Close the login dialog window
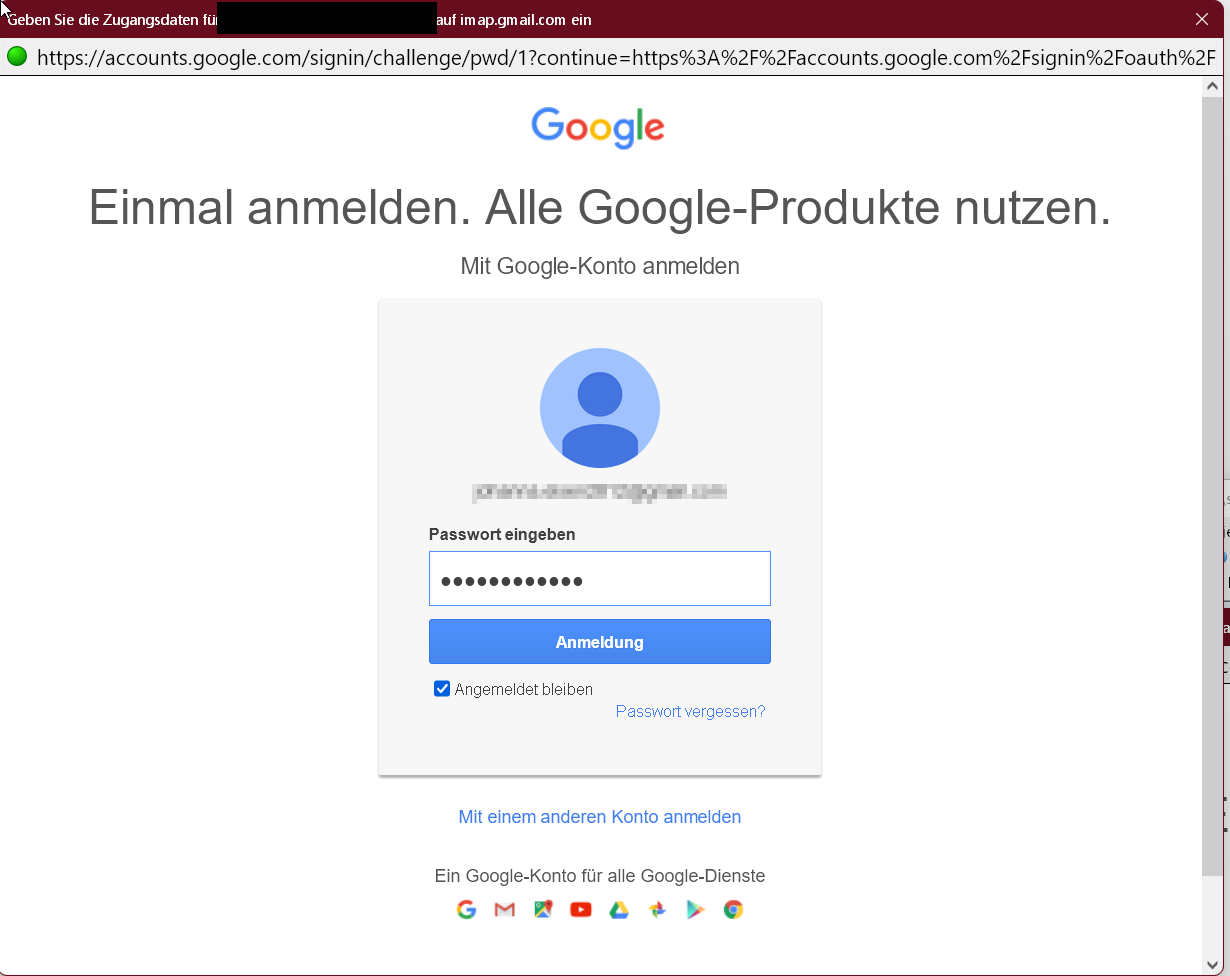 tap(1202, 19)
